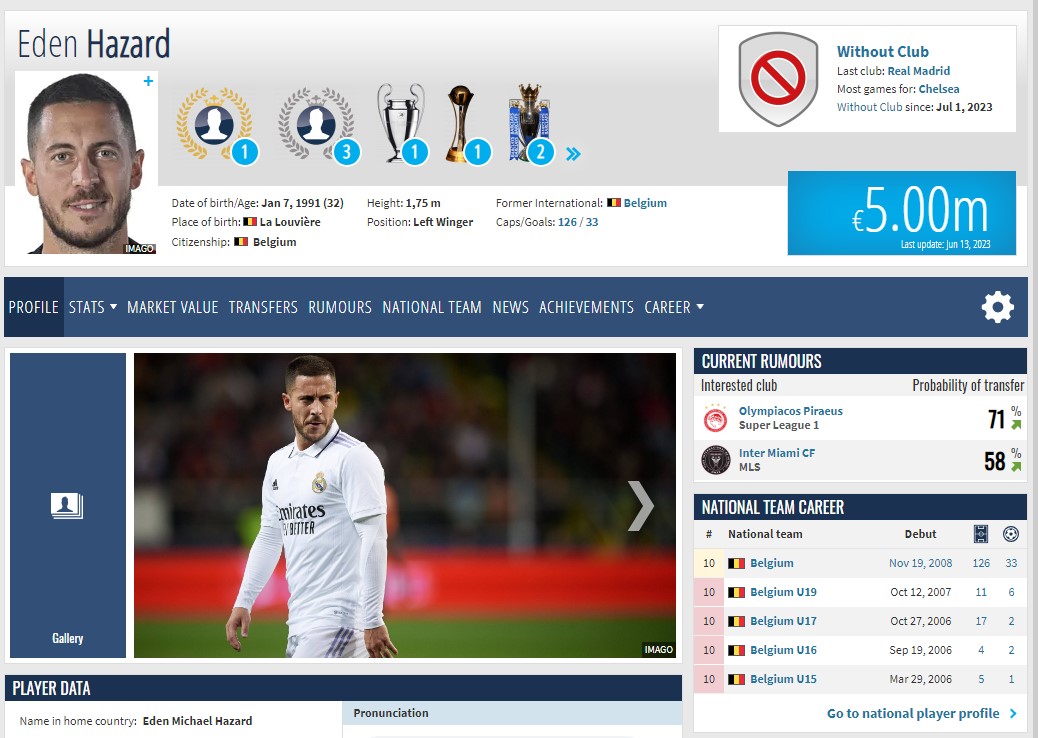This screenshot has height=738, width=1038.
Task: Click the €5.00m market value box
Action: pos(901,212)
